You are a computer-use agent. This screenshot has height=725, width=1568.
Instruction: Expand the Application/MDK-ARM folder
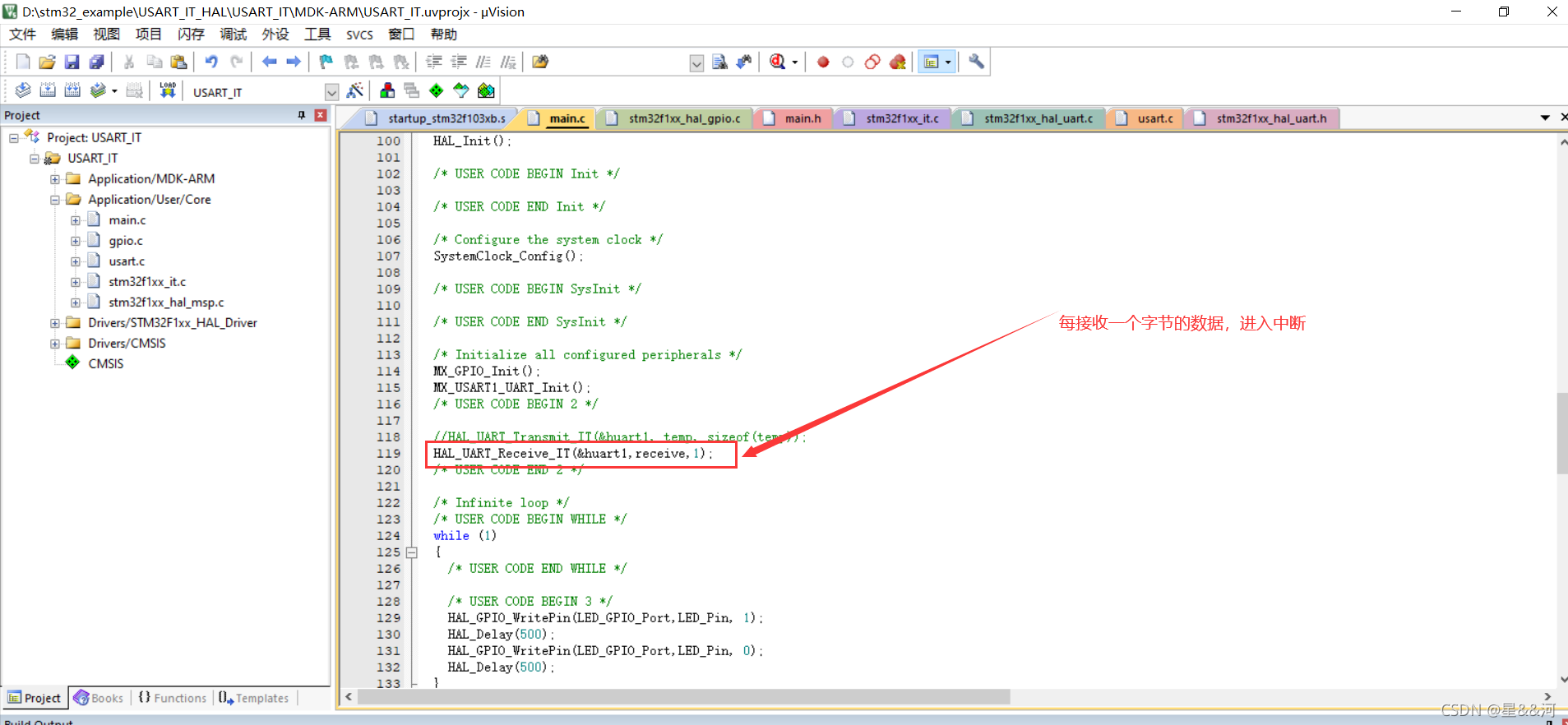pyautogui.click(x=55, y=179)
